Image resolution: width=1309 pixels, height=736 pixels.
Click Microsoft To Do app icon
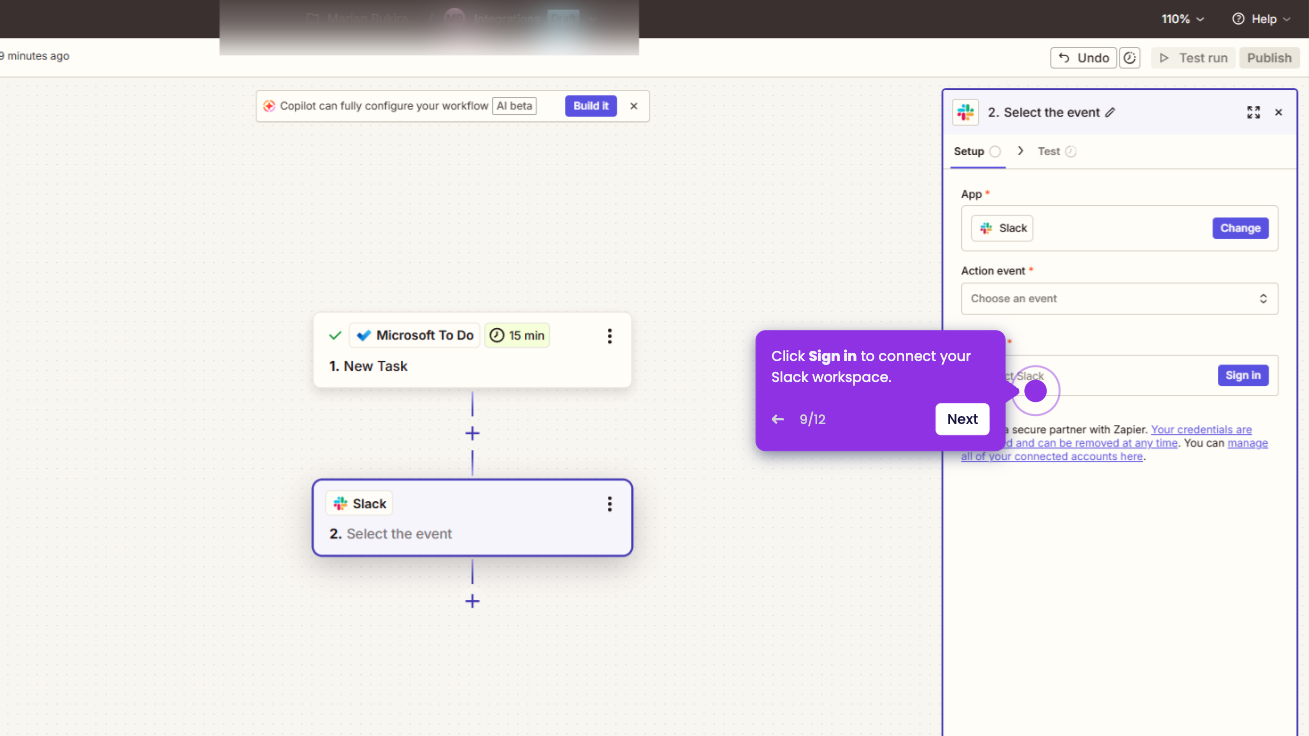364,336
